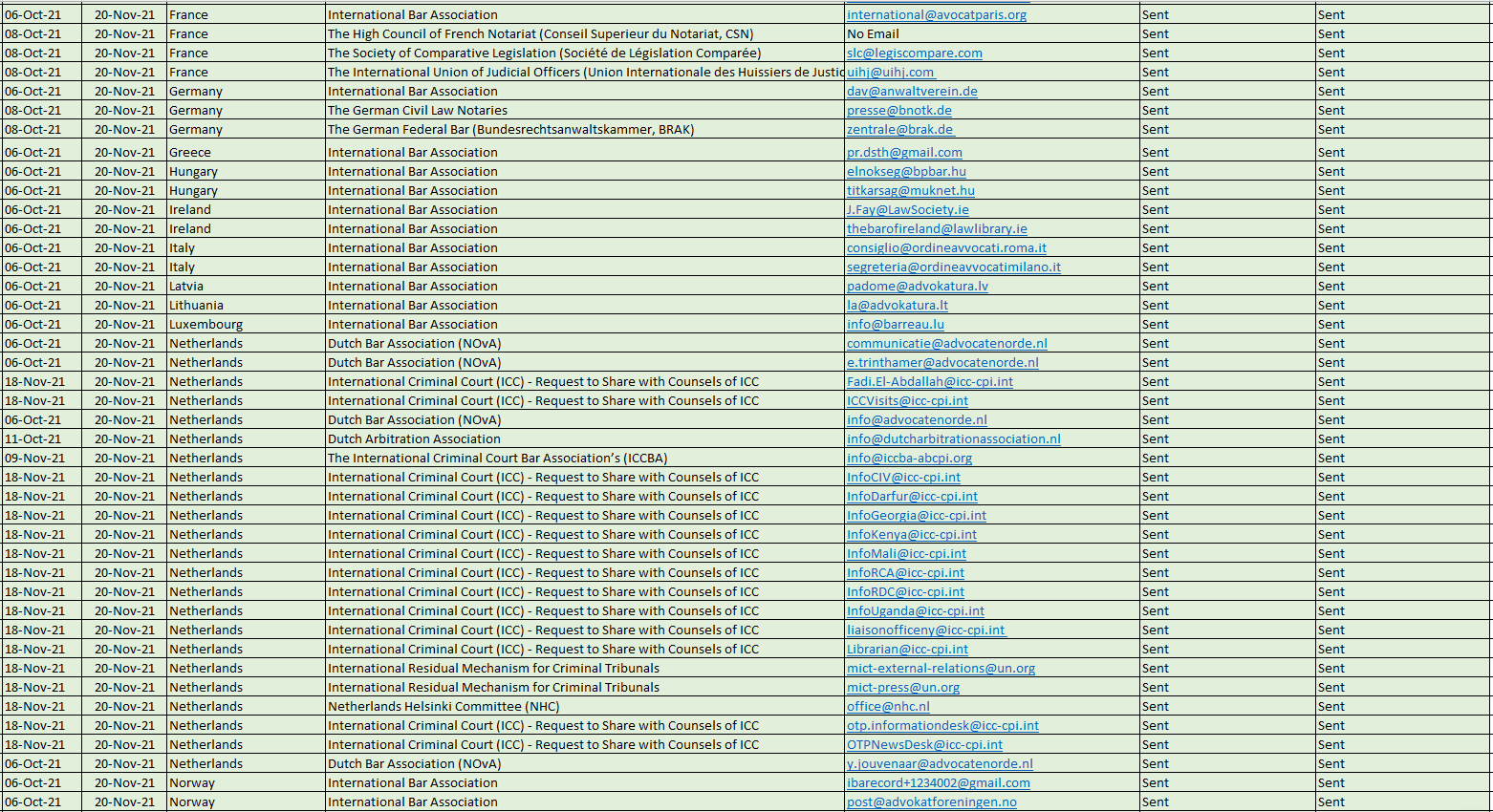The width and height of the screenshot is (1493, 812).
Task: Click the InfoMali@icc-cpi.int email link
Action: click(906, 554)
